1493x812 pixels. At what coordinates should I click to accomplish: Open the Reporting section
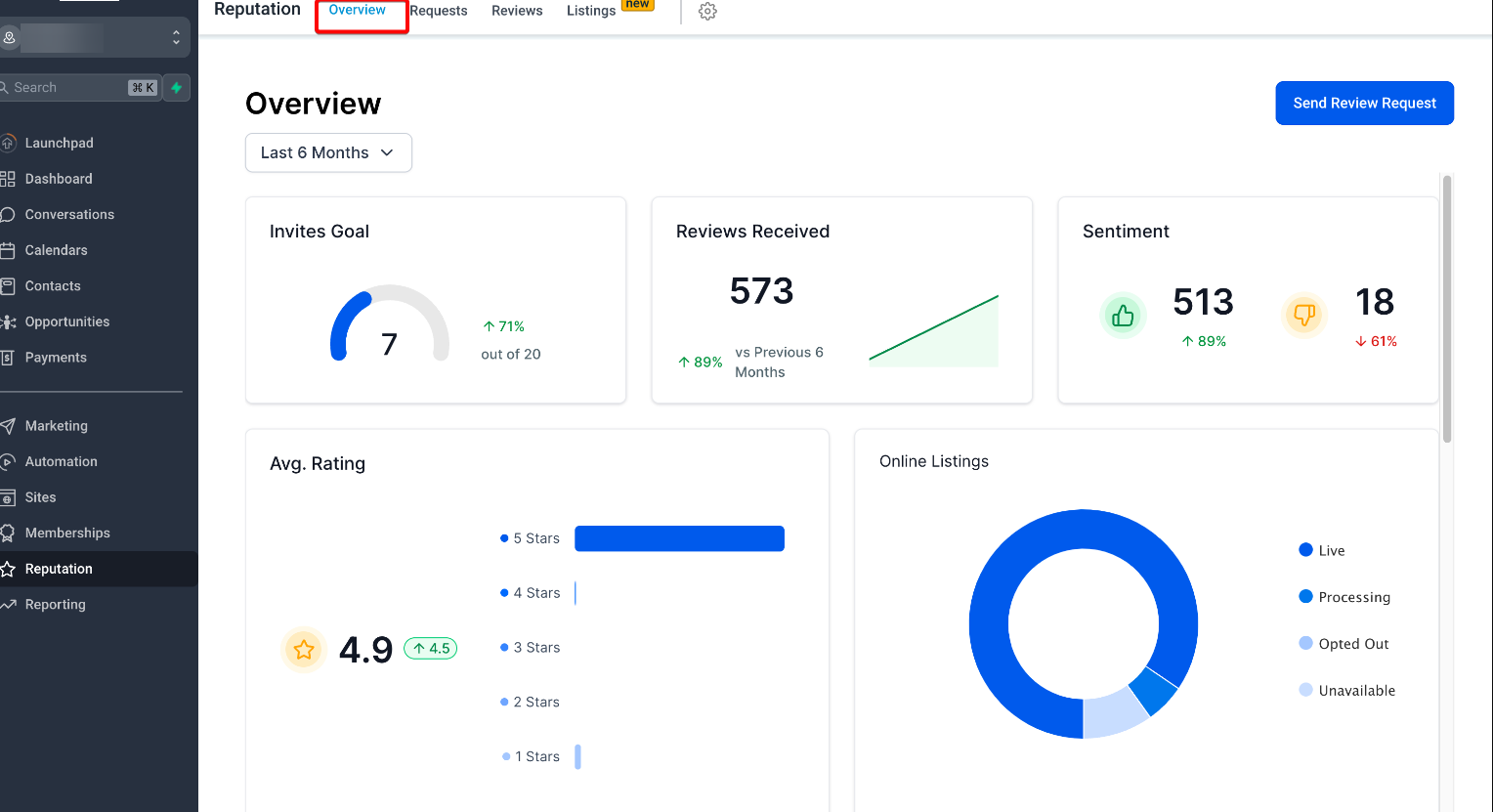[x=55, y=604]
